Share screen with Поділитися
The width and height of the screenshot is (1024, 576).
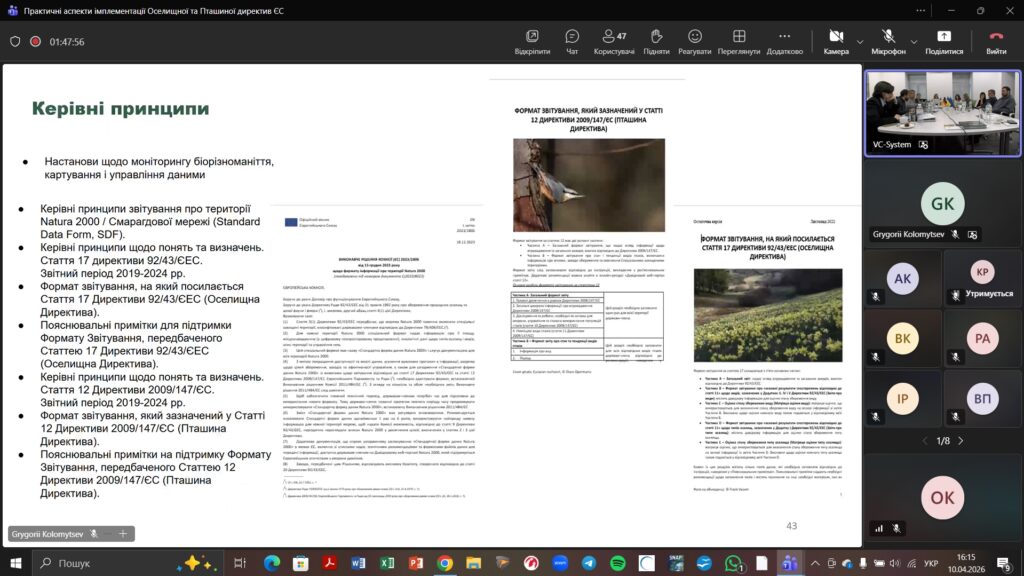943,41
